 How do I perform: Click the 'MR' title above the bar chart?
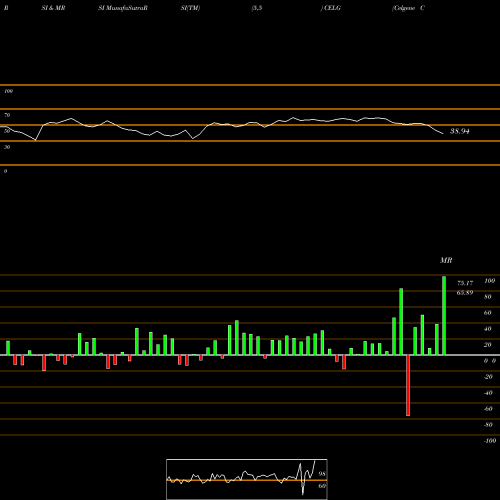point(446,260)
